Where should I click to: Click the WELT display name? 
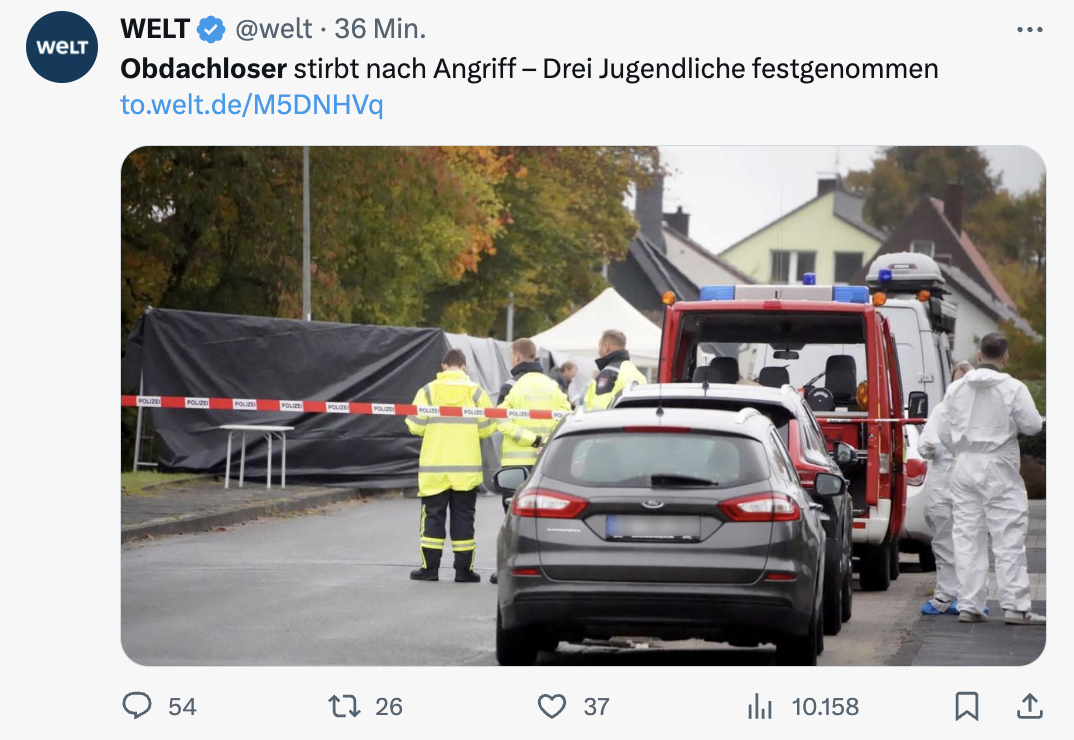pos(155,29)
